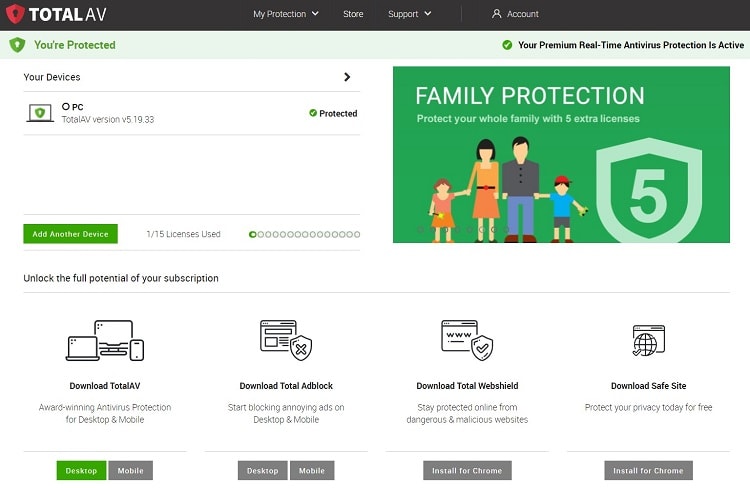Click the green You're Protected shield icon
Image resolution: width=750 pixels, height=488 pixels.
(x=17, y=45)
